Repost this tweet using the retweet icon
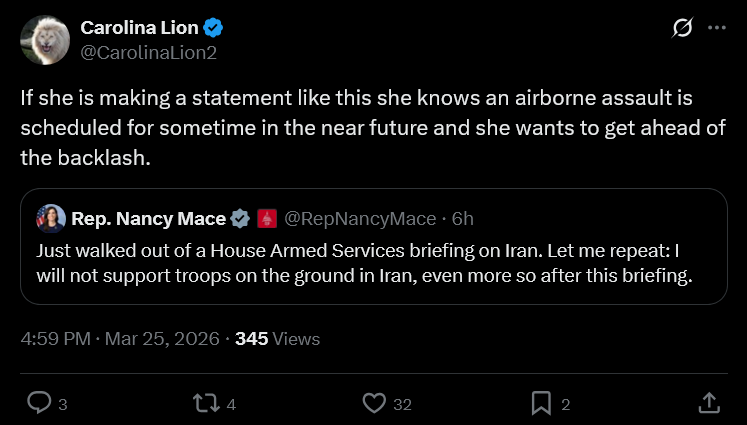The image size is (747, 425). pos(205,403)
